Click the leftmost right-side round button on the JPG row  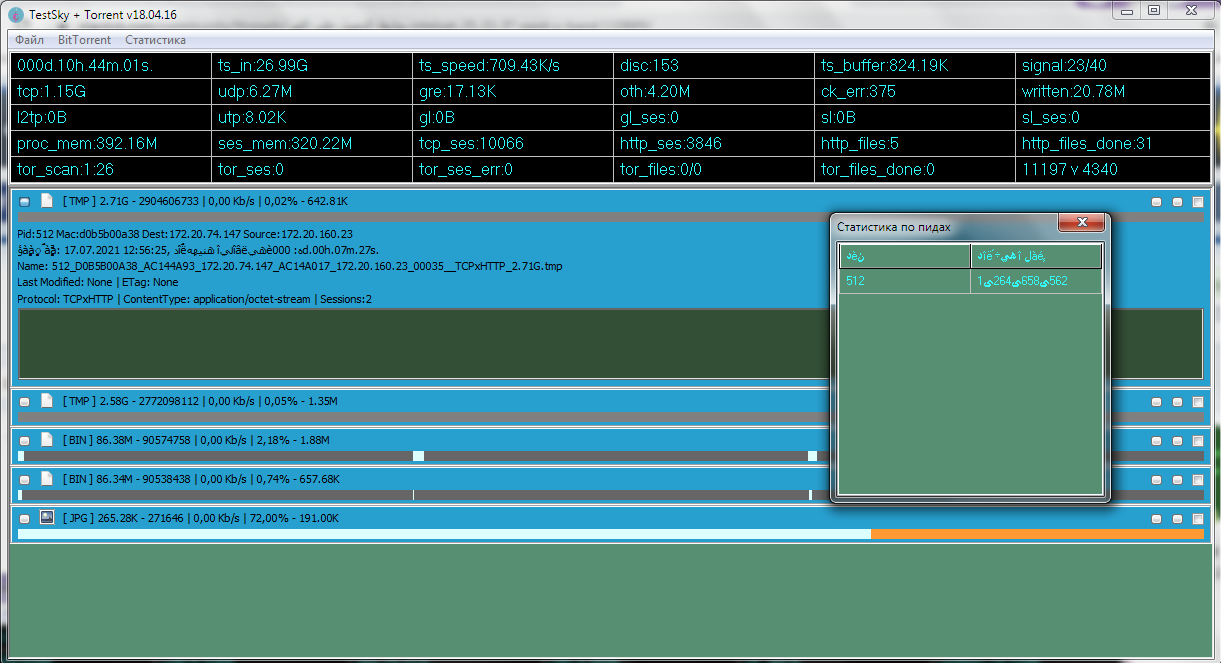[x=1157, y=519]
